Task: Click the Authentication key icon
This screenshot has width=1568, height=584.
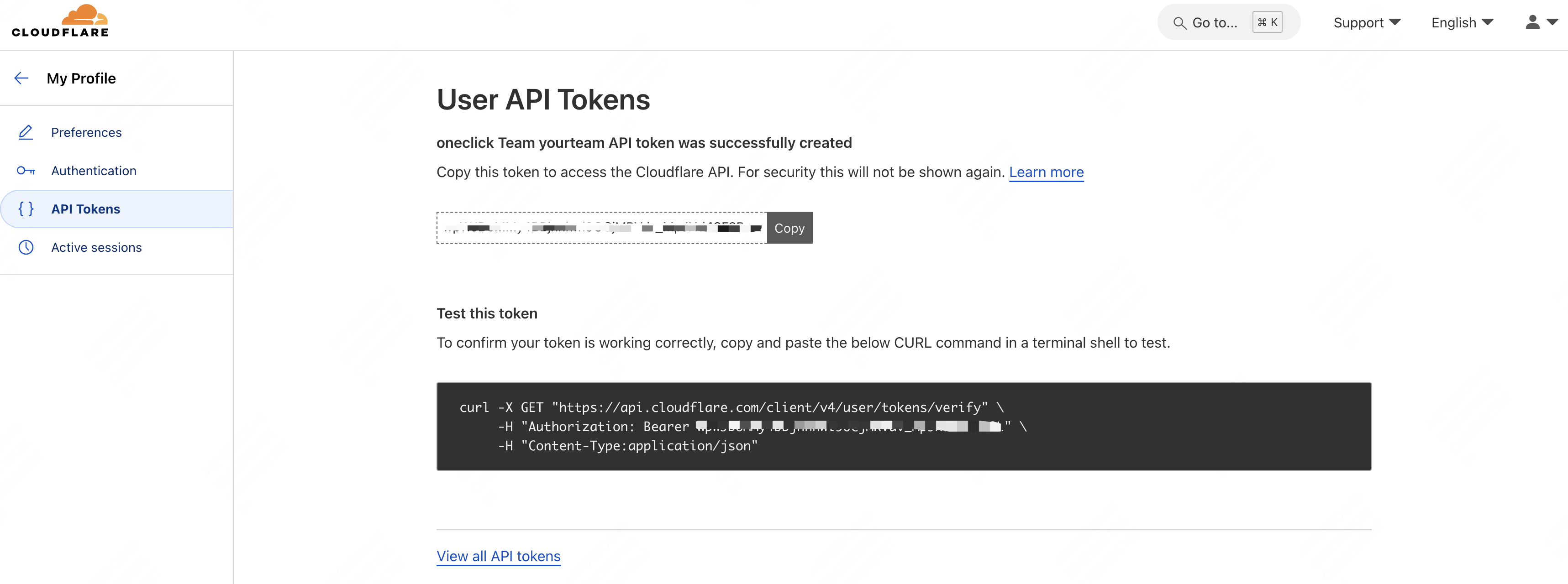Action: (x=26, y=170)
